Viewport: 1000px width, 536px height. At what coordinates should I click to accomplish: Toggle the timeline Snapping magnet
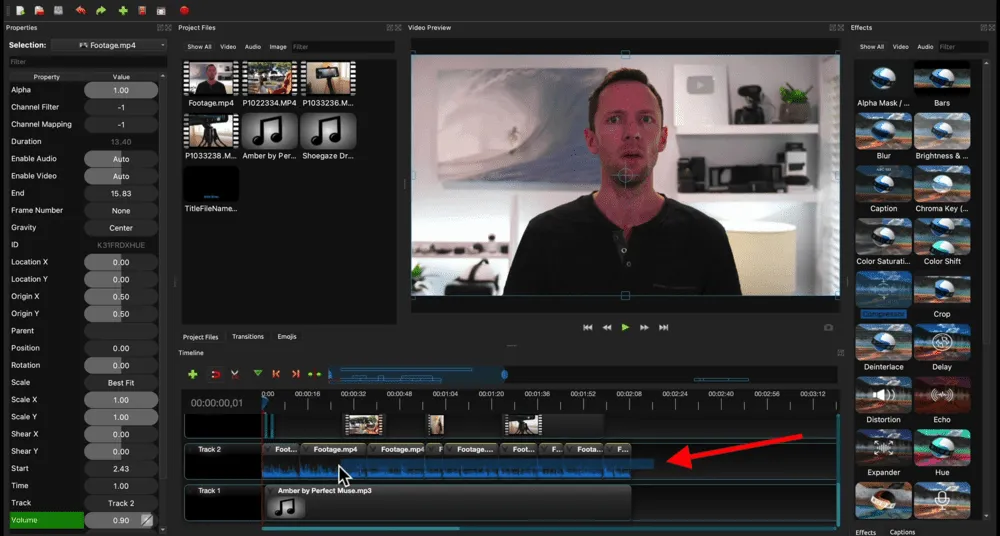(x=215, y=374)
